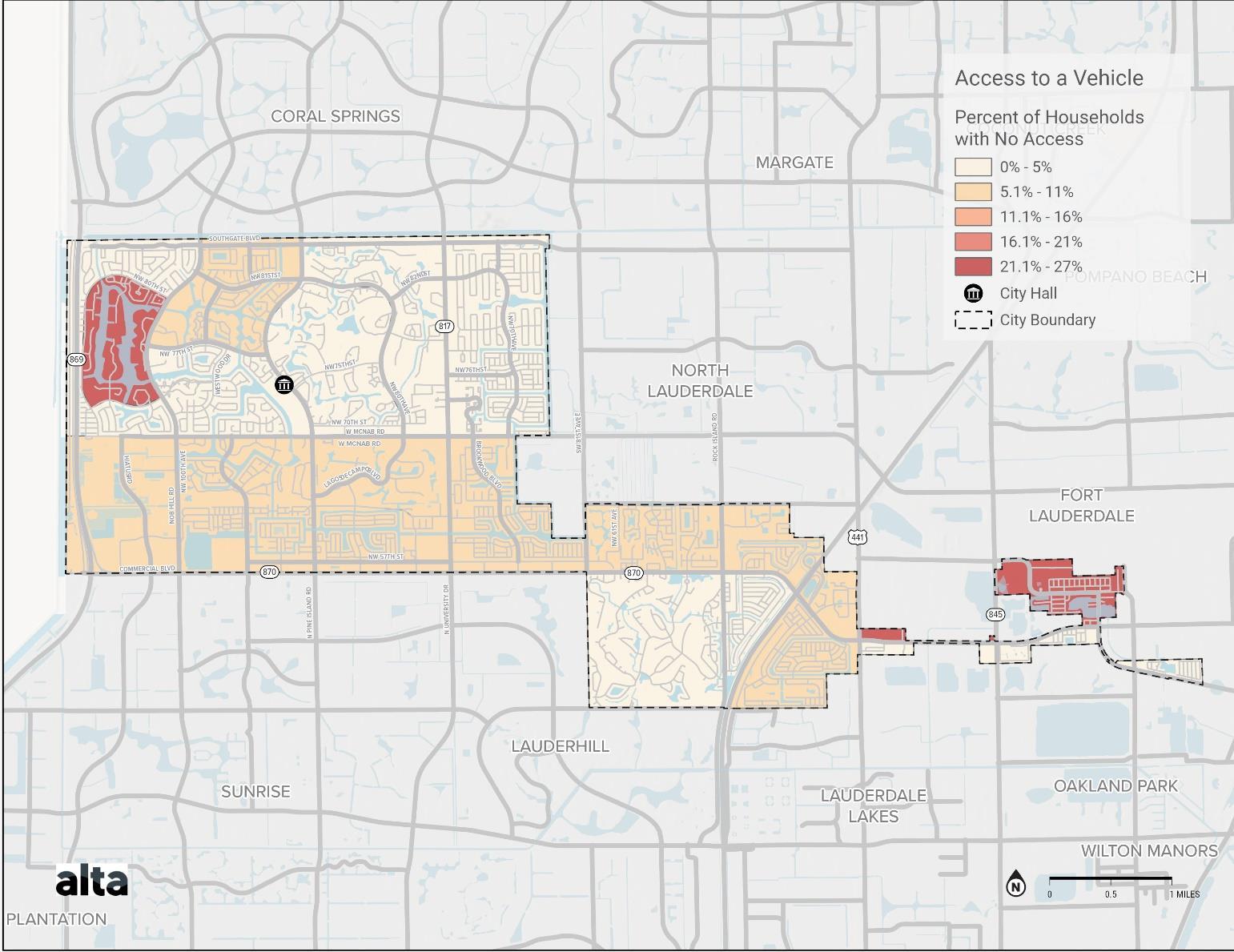This screenshot has width=1234, height=952.
Task: Click the POMPANO BEACH city label
Action: tap(1135, 277)
